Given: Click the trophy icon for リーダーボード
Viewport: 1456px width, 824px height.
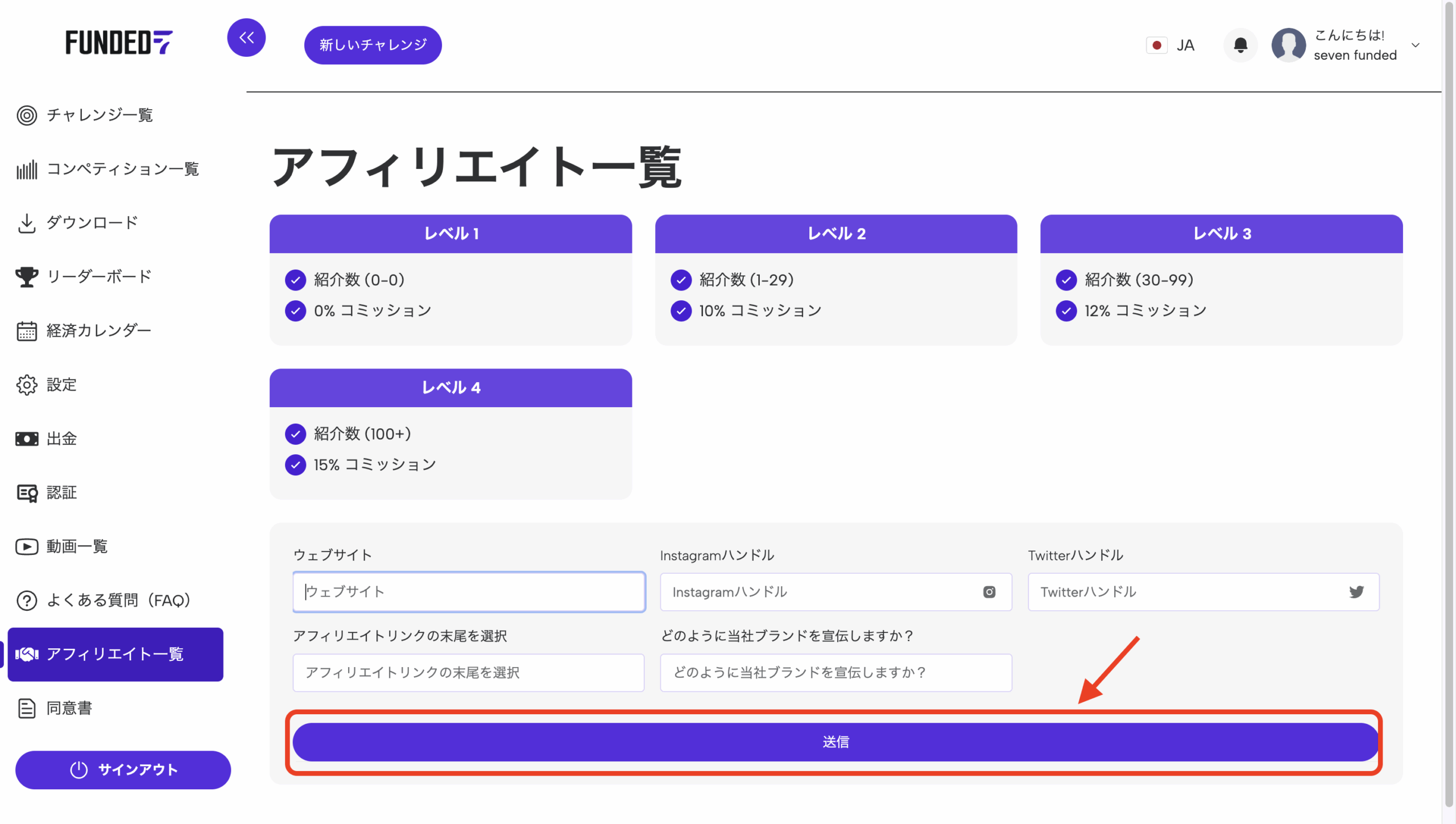Looking at the screenshot, I should click(27, 277).
